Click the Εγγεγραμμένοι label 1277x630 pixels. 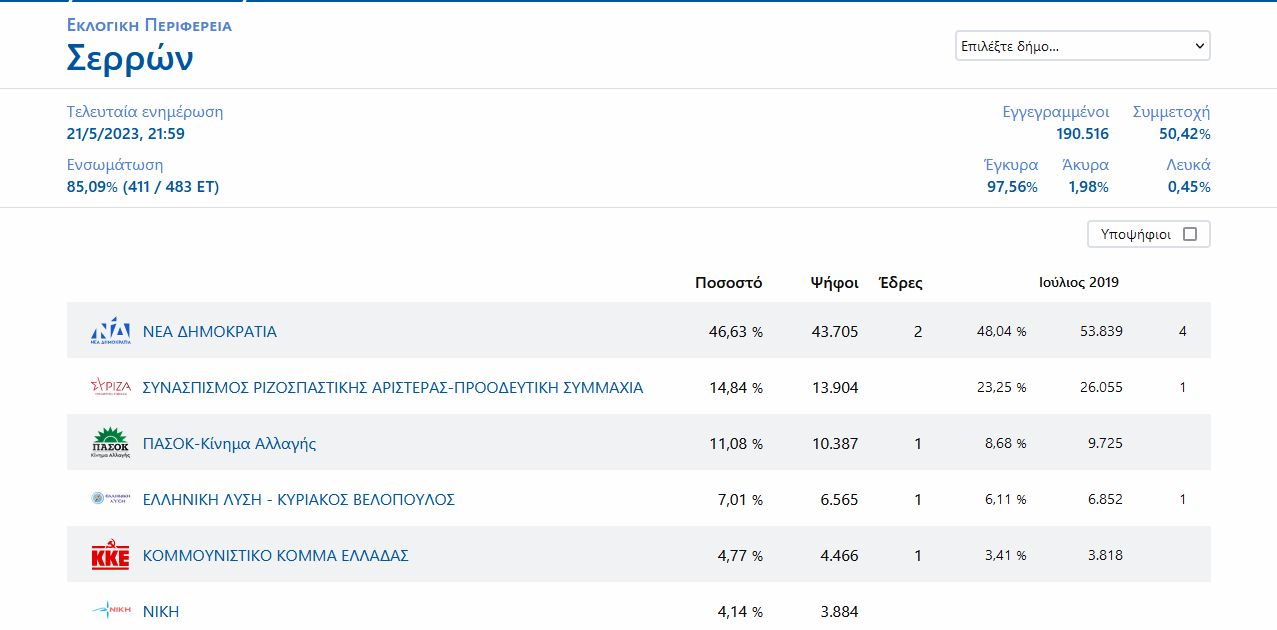[1056, 112]
